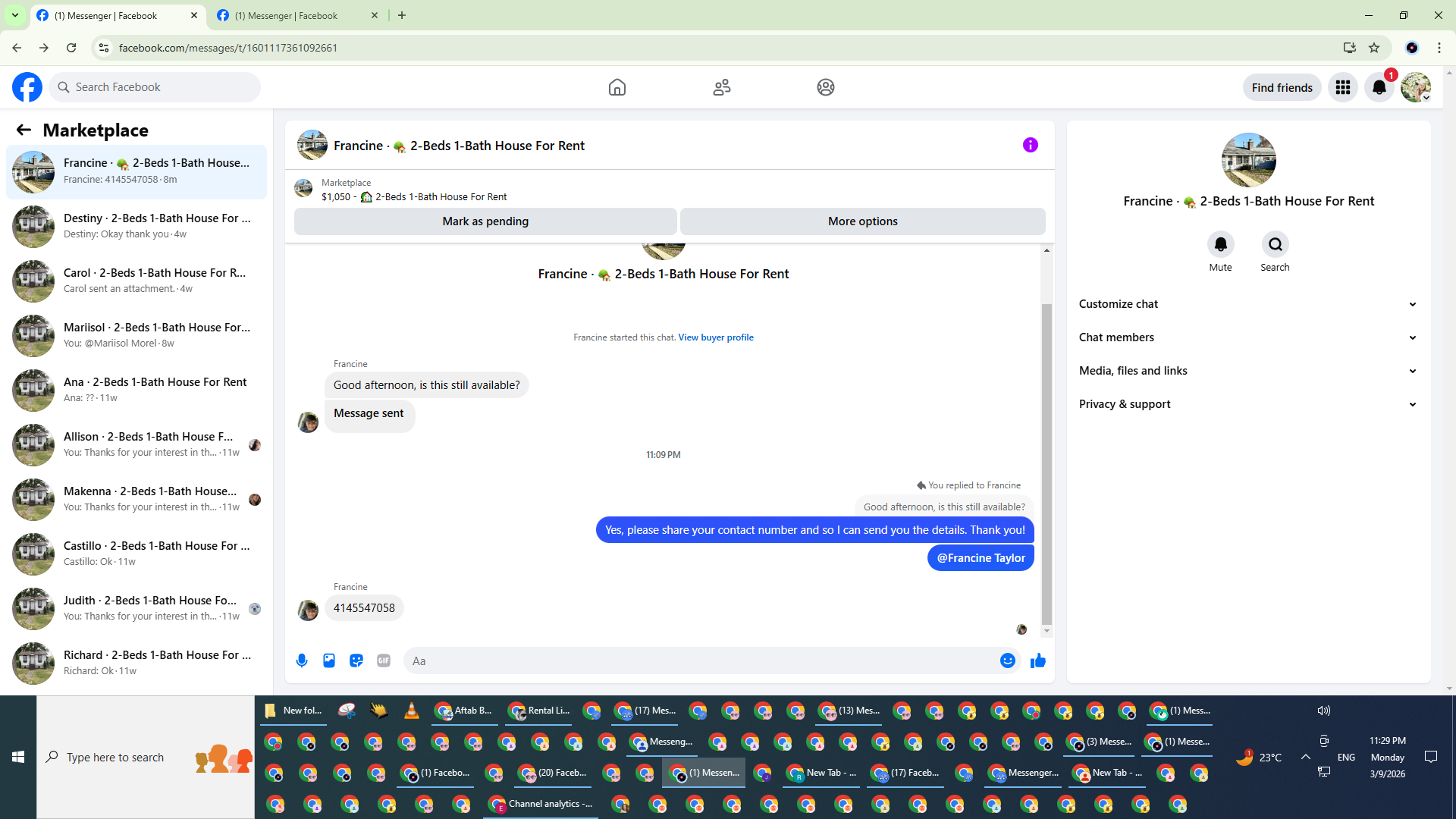
Task: Open the sticker picker icon
Action: point(356,661)
